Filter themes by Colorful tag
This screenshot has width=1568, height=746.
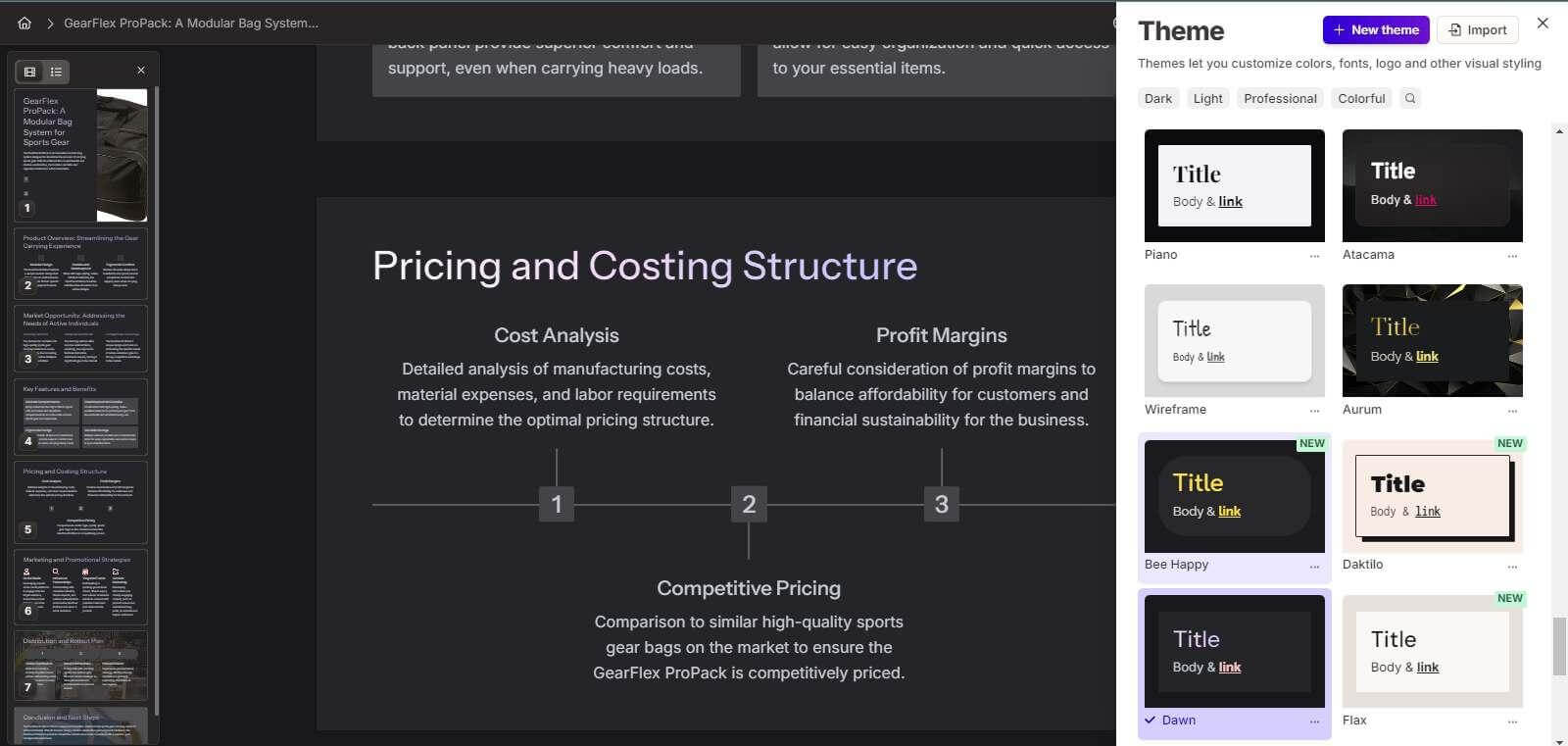1361,98
